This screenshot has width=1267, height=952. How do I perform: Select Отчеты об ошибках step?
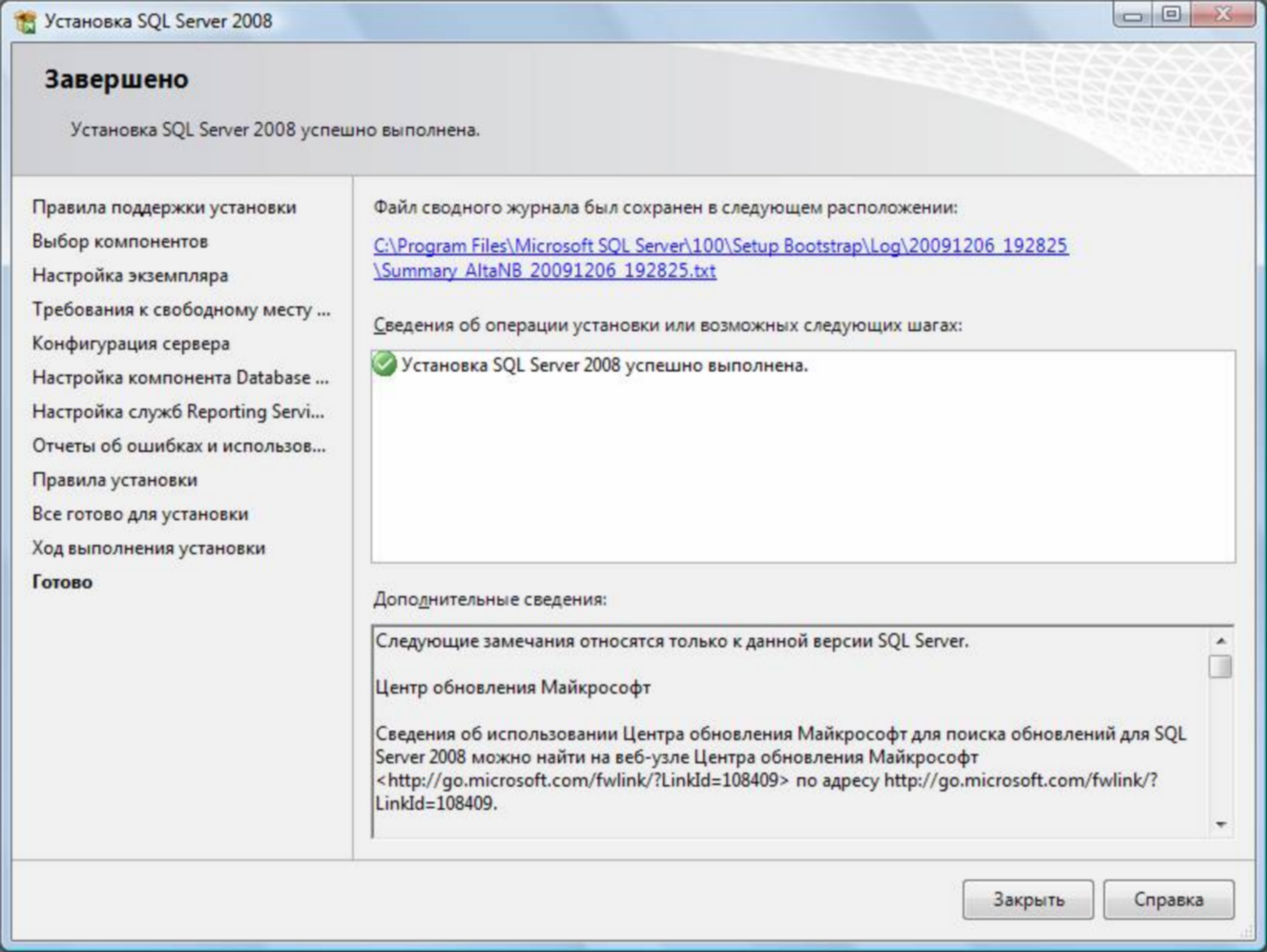pyautogui.click(x=178, y=445)
